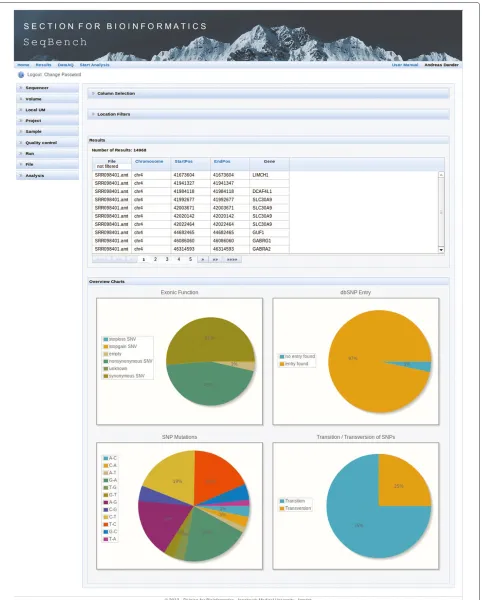This screenshot has height=600, width=482.
Task: Expand the Location Filters panel
Action: (x=268, y=114)
